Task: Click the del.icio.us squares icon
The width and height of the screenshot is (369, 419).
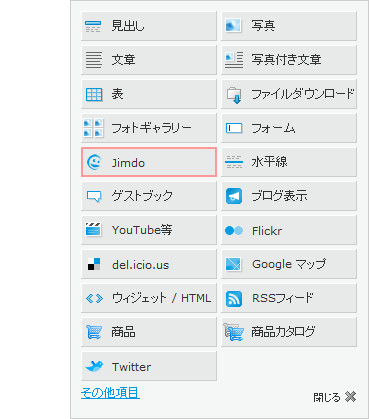Action: [94, 264]
